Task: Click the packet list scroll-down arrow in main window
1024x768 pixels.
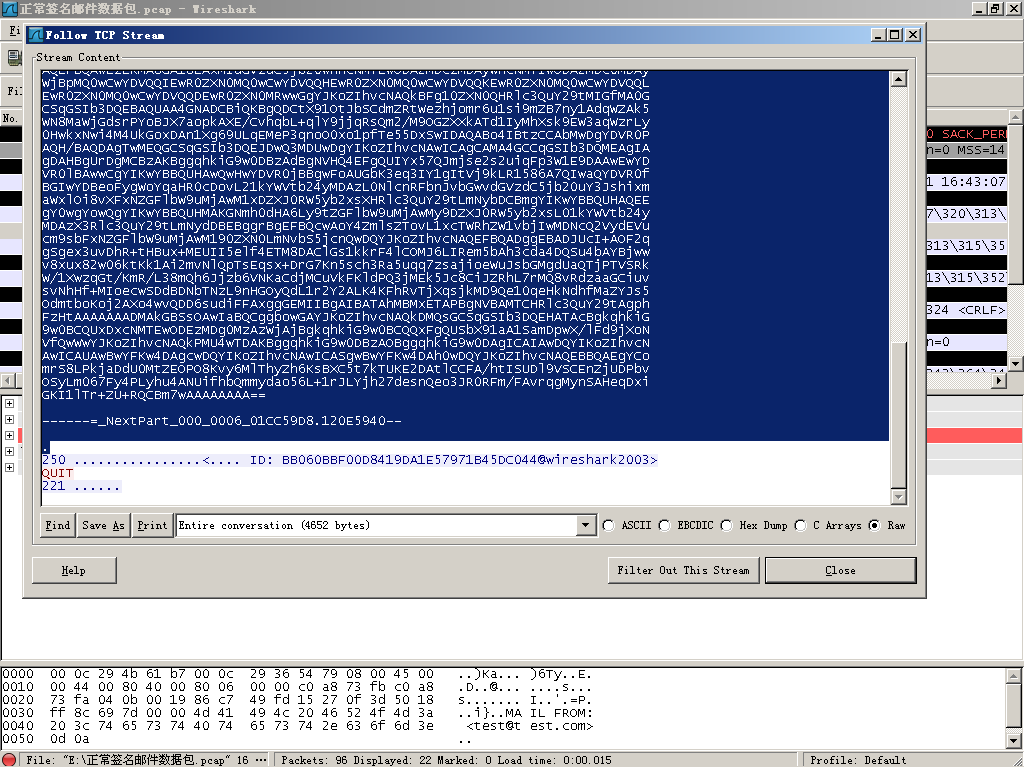Action: tap(1016, 362)
